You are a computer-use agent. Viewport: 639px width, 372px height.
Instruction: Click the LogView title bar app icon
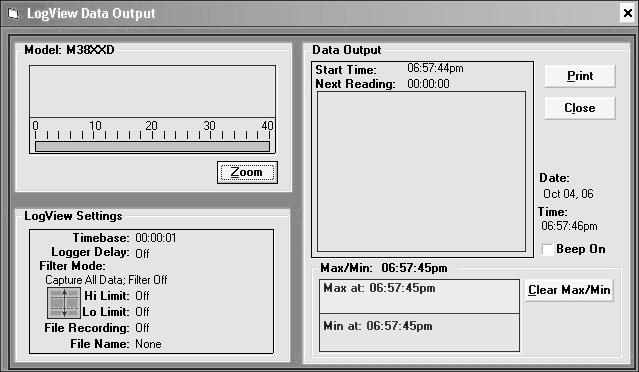pyautogui.click(x=13, y=13)
